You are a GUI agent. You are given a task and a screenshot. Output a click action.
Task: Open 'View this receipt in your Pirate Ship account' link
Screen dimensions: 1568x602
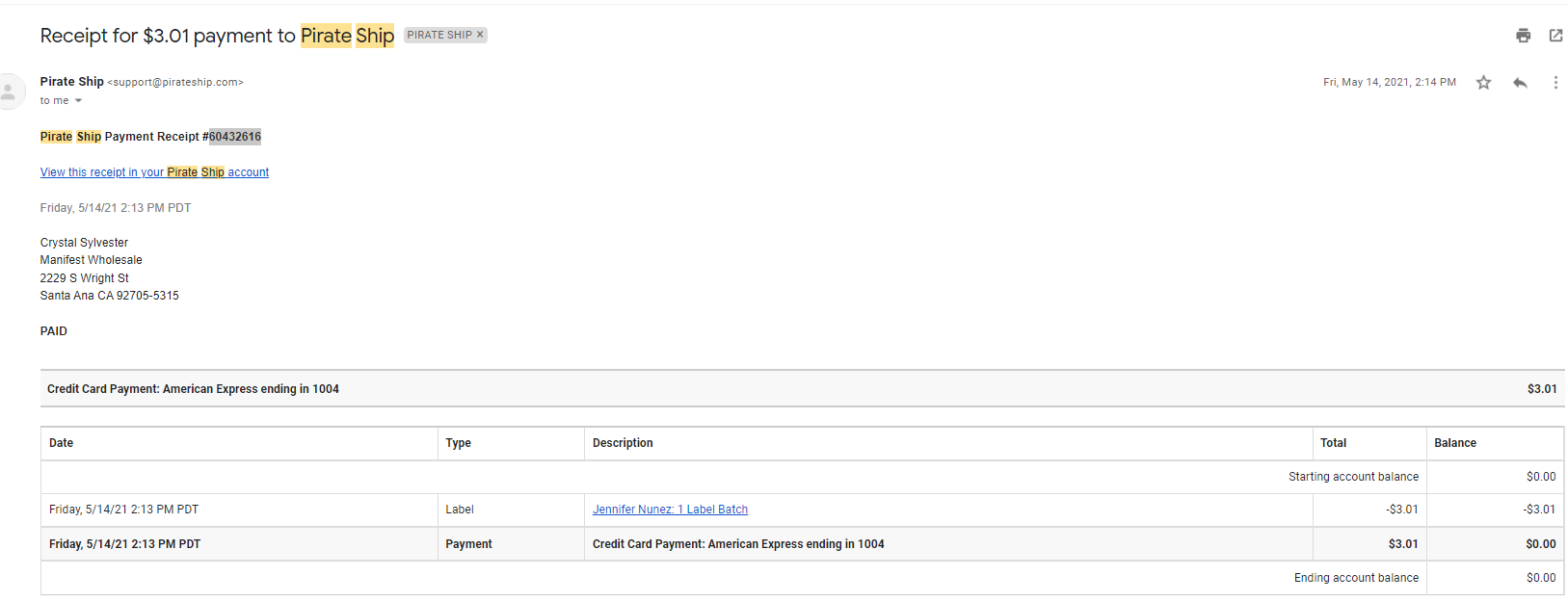[x=154, y=172]
